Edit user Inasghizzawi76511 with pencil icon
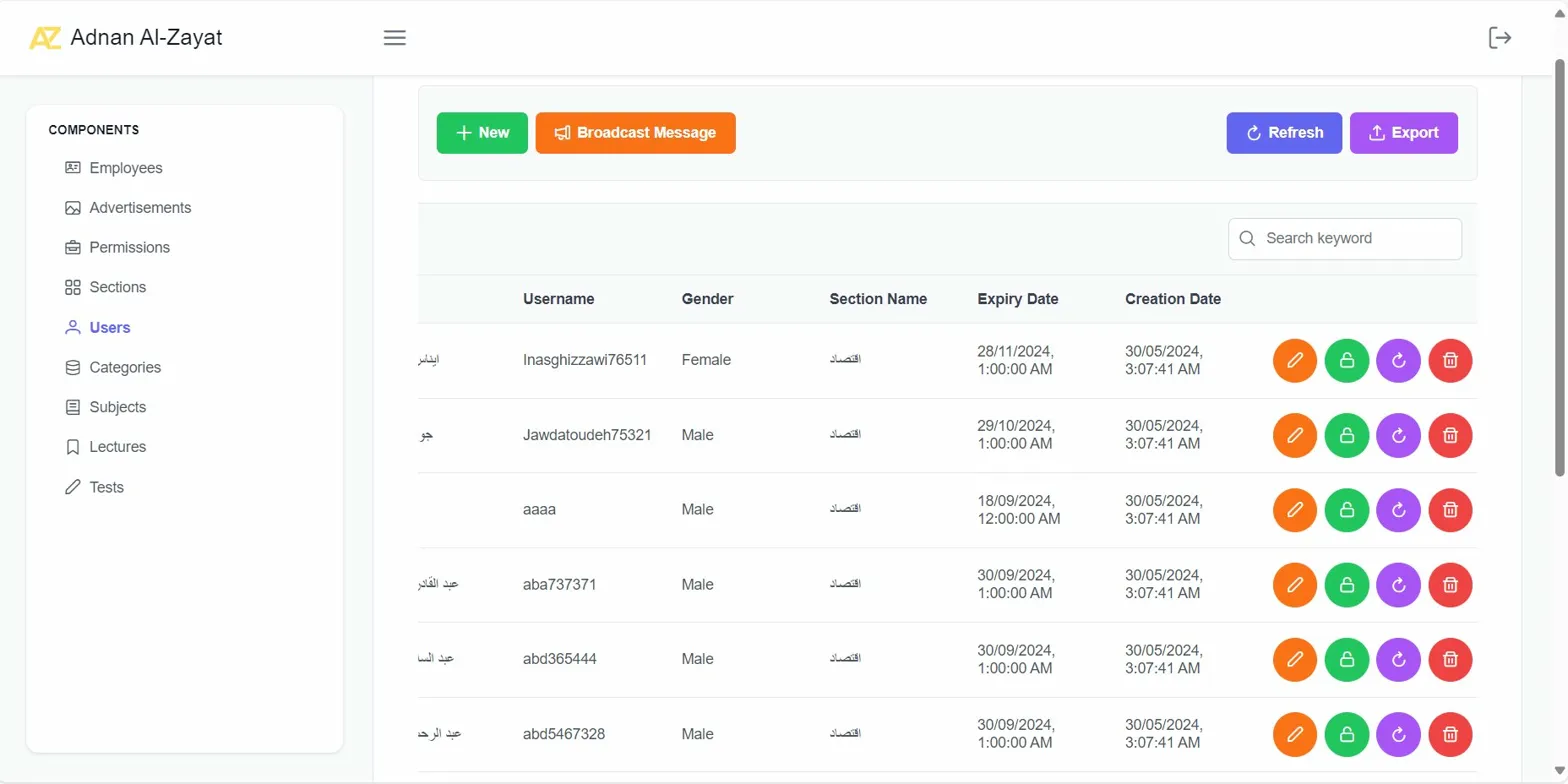Screen dimensions: 1568x784 tap(1294, 360)
